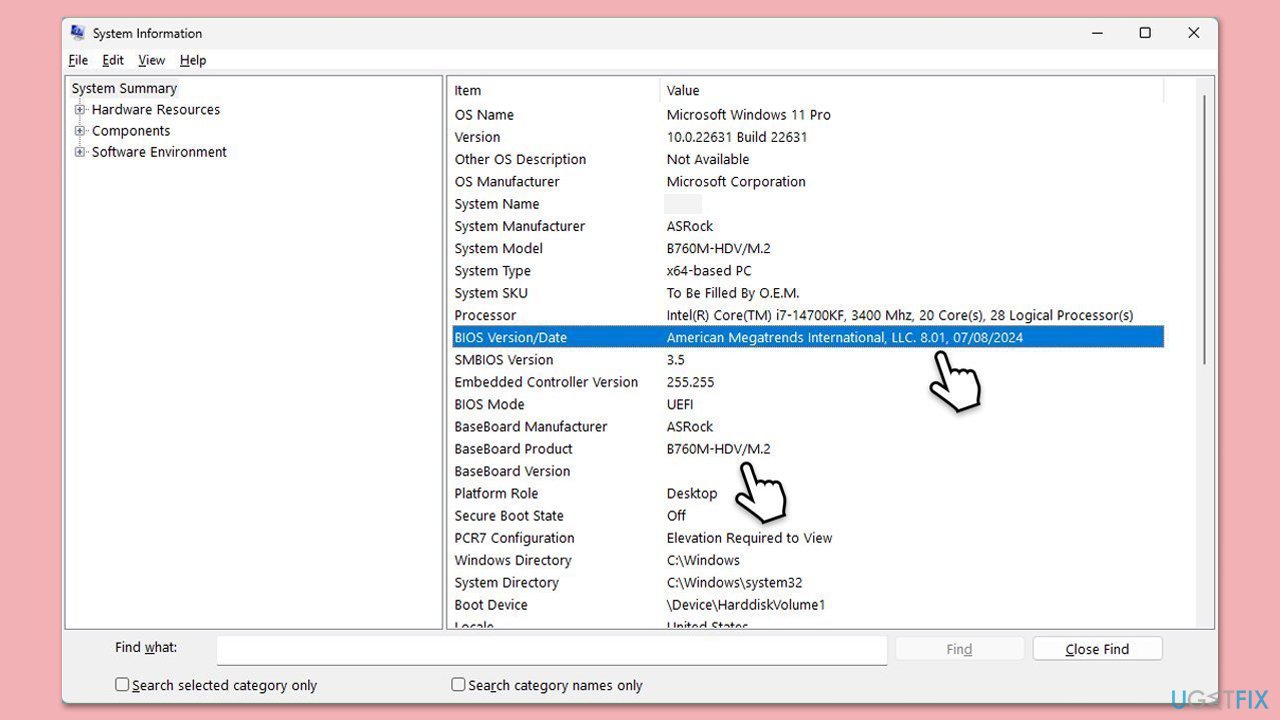
Task: Open the Edit menu
Action: (x=112, y=60)
